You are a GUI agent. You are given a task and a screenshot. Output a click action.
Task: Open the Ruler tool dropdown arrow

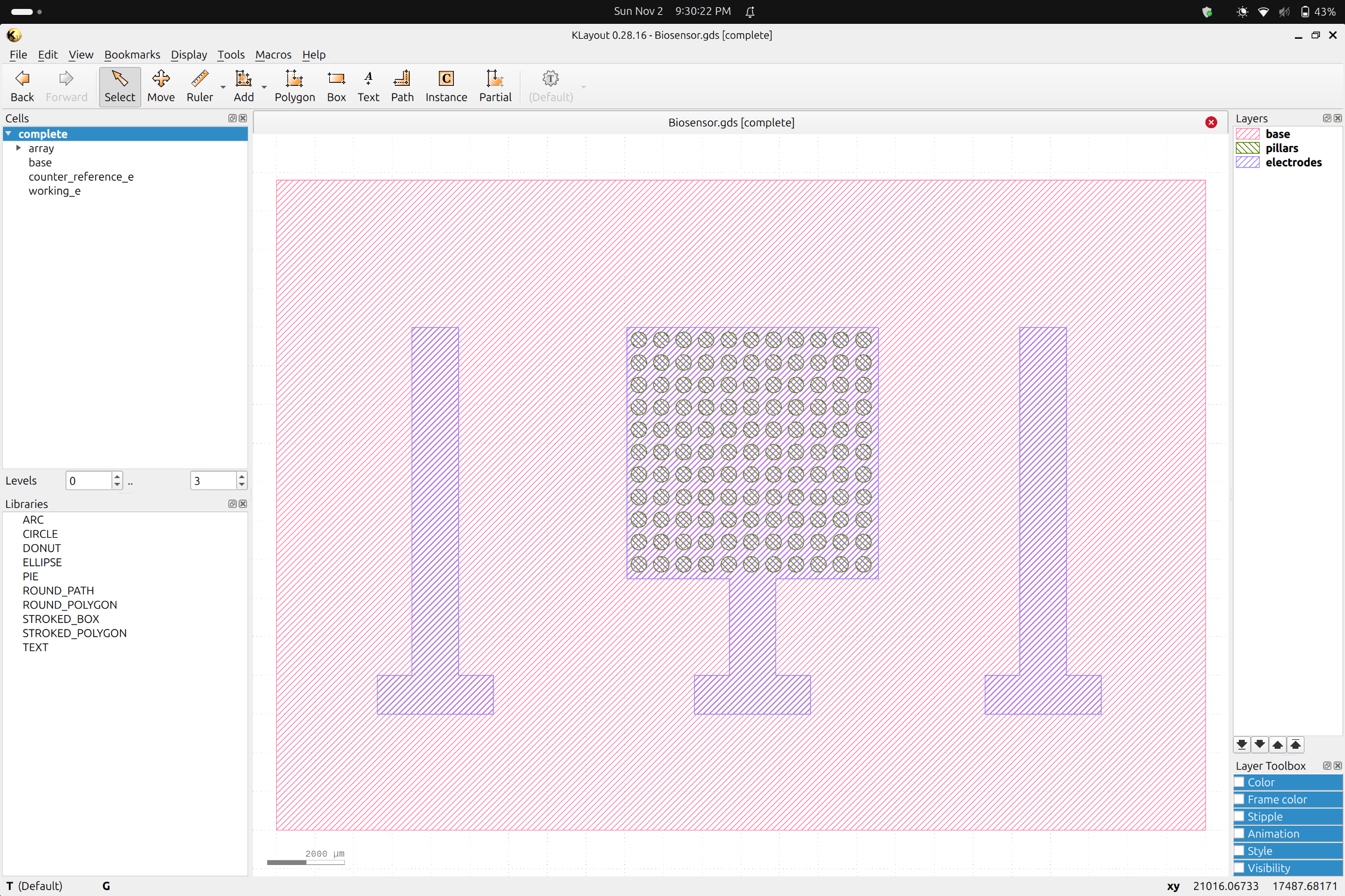pos(223,87)
